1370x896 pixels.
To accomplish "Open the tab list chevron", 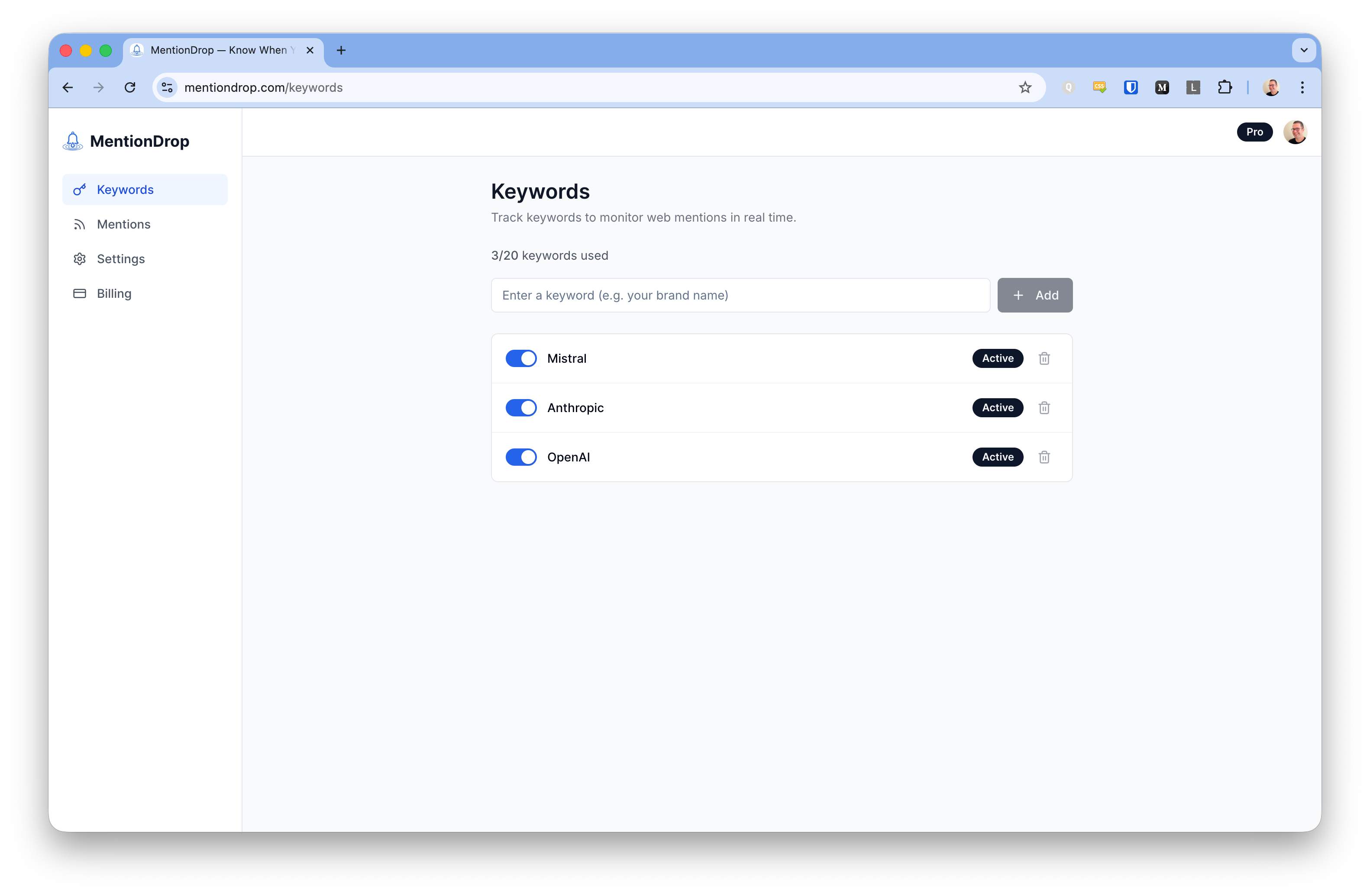I will pos(1304,50).
